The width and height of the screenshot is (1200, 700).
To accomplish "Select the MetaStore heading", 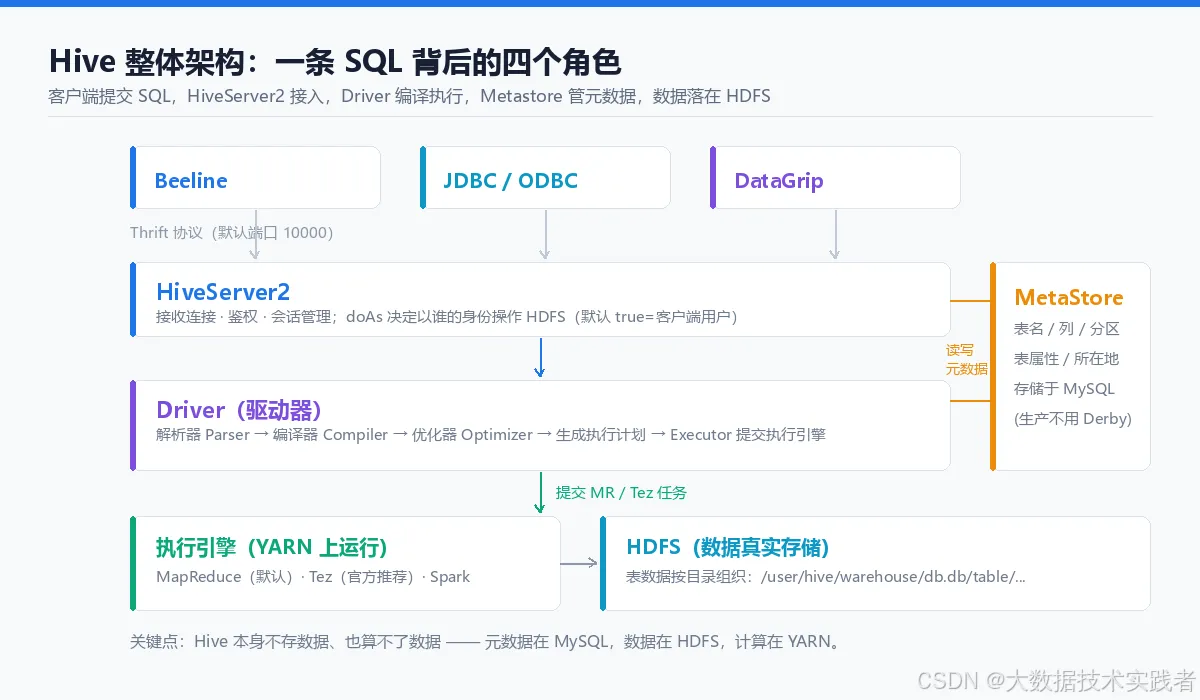I will pyautogui.click(x=1068, y=297).
